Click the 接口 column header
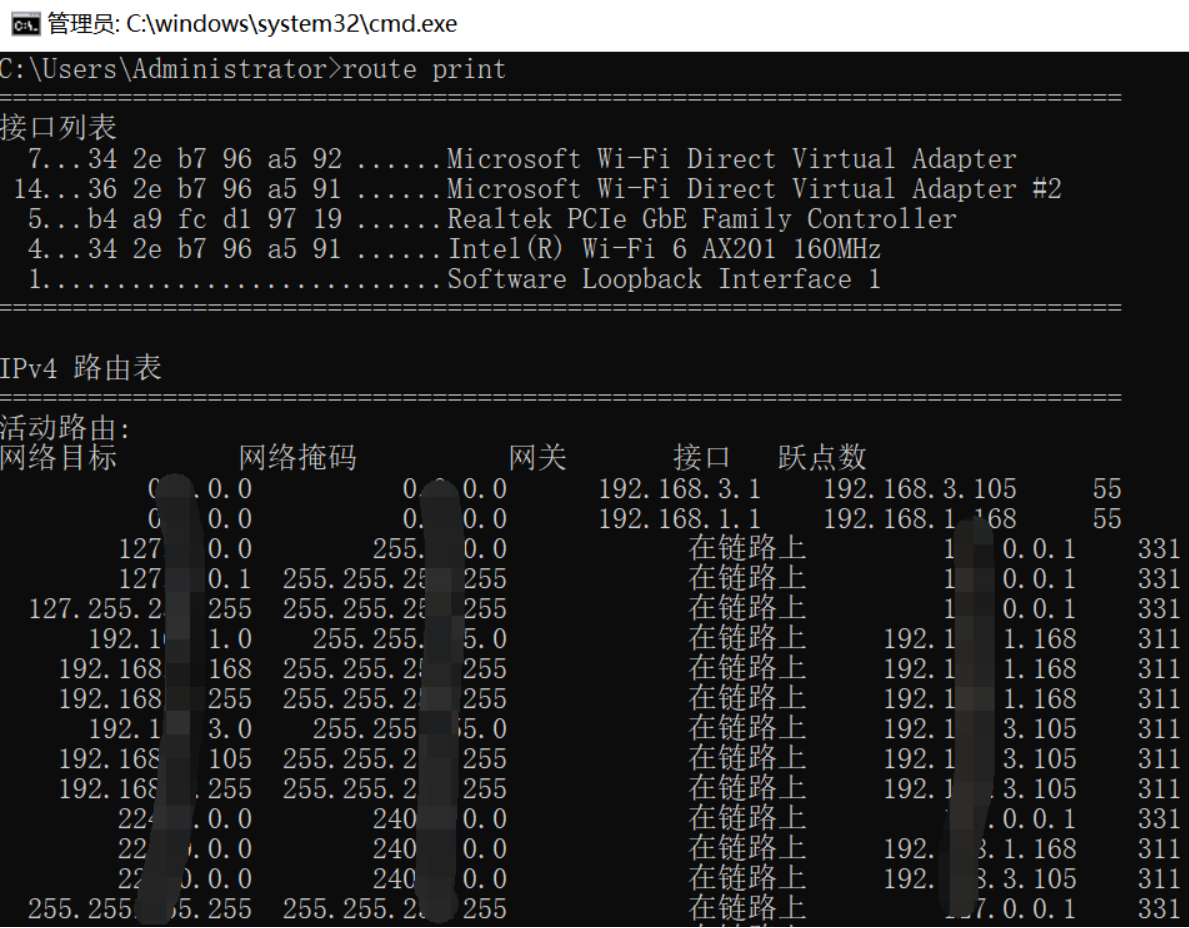 (x=701, y=458)
